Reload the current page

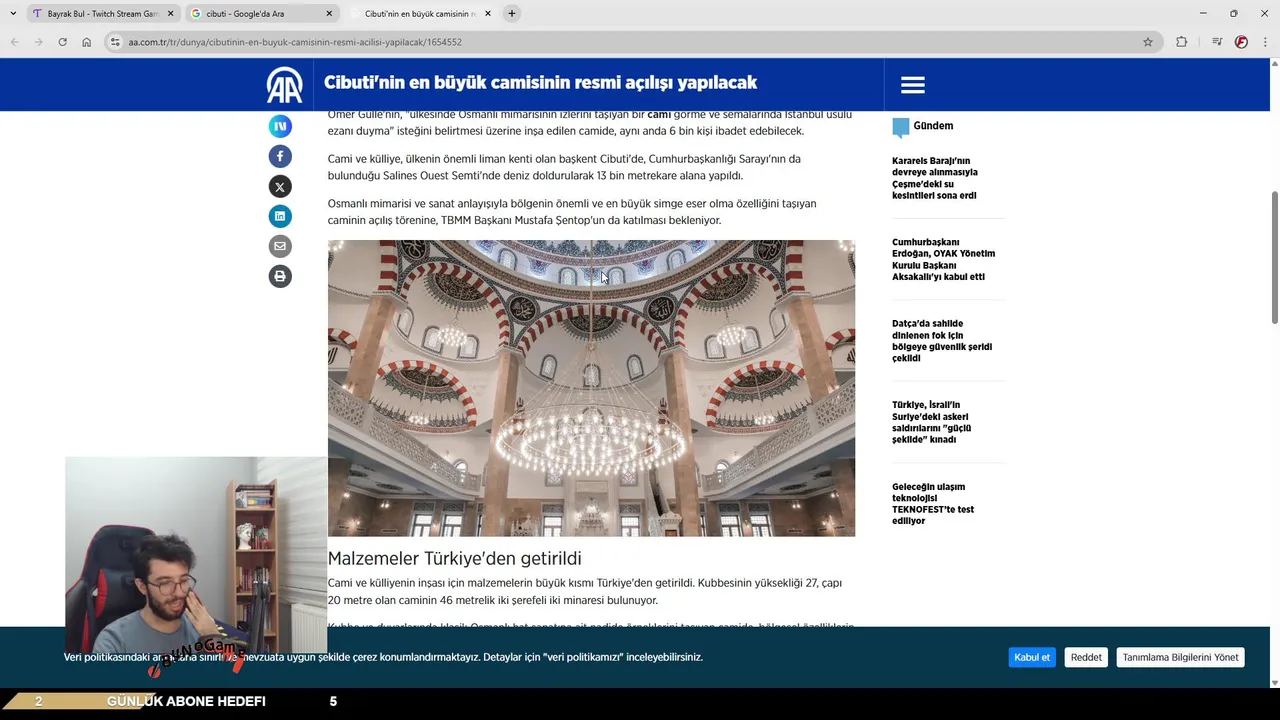(62, 42)
